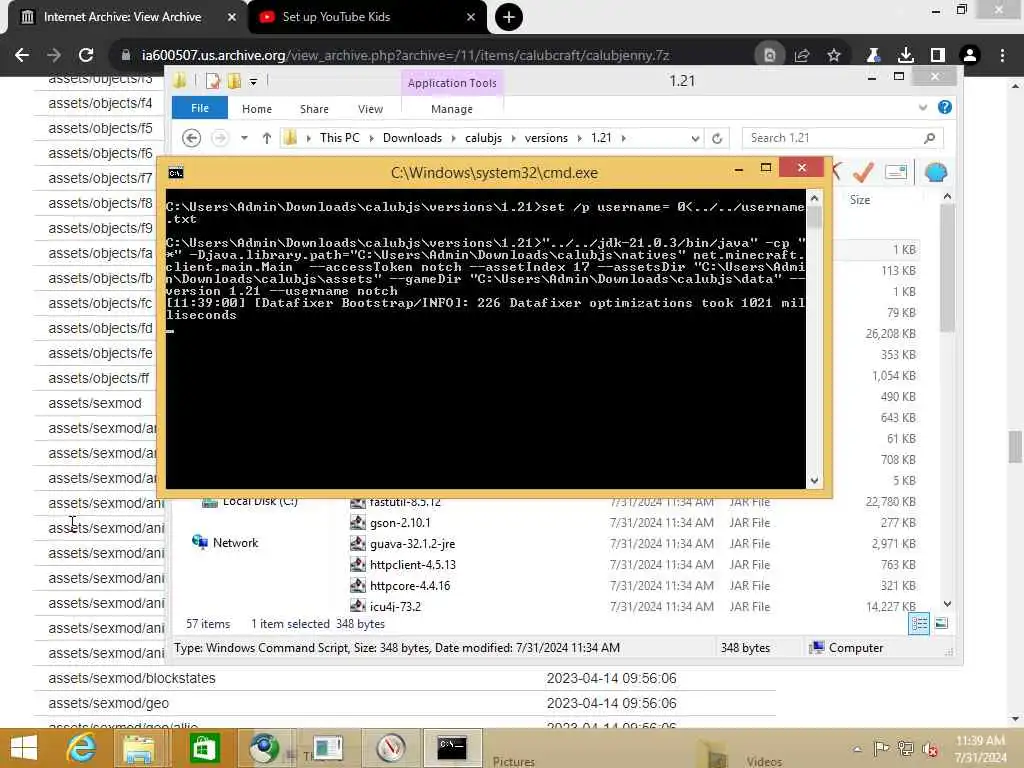The width and height of the screenshot is (1024, 768).
Task: Click Downloads in the breadcrumb path
Action: pyautogui.click(x=412, y=138)
